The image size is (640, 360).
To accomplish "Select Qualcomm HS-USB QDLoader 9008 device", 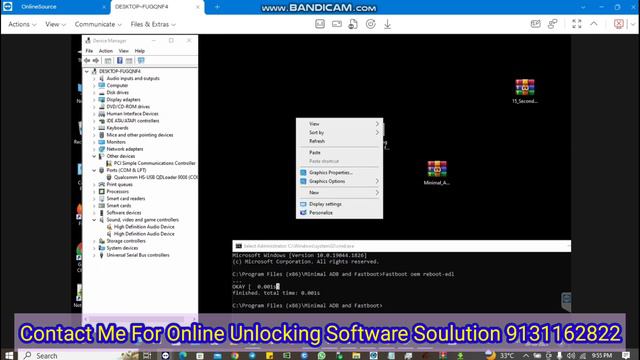I will 155,178.
